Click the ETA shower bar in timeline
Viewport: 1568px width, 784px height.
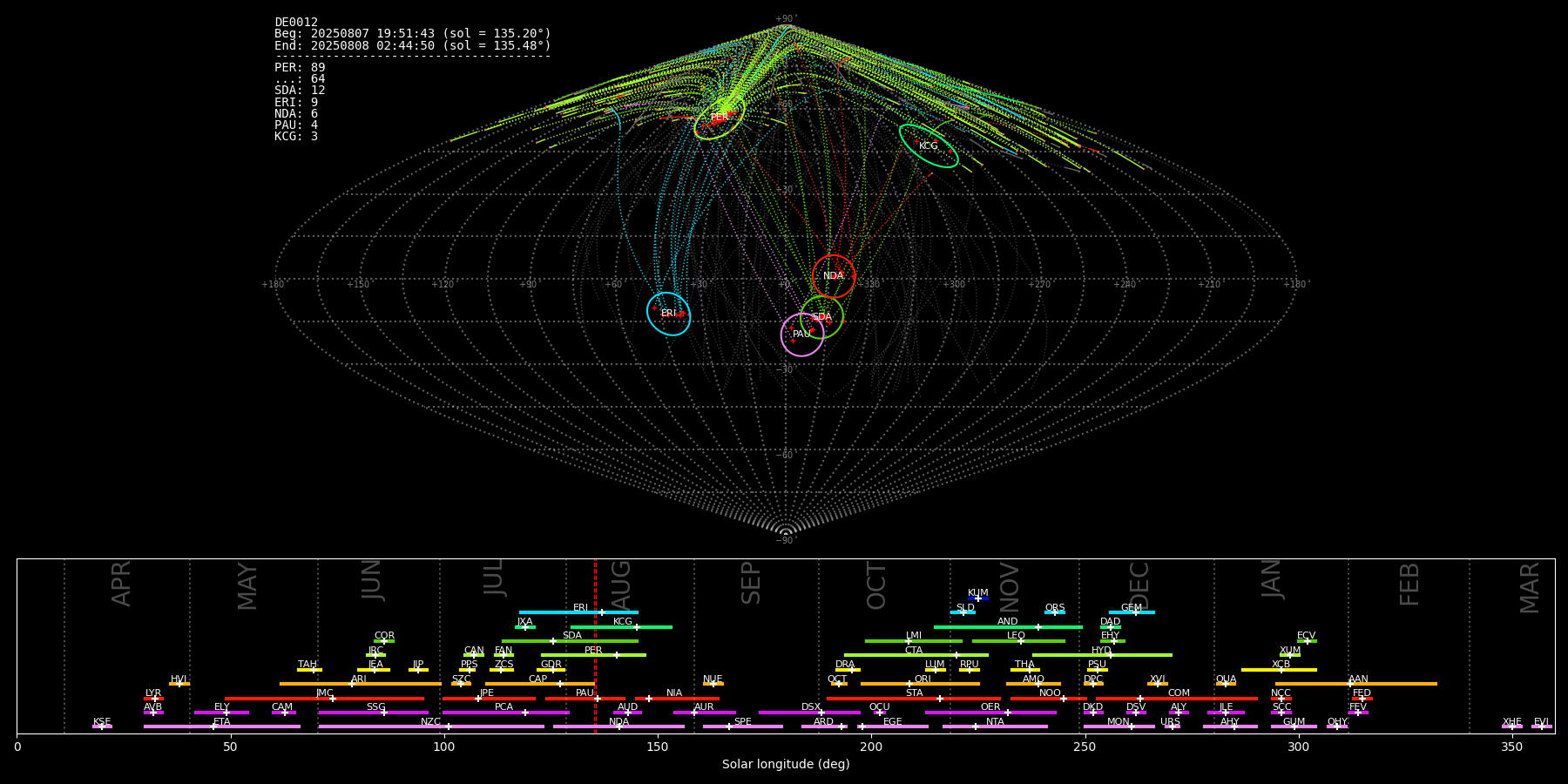[222, 727]
